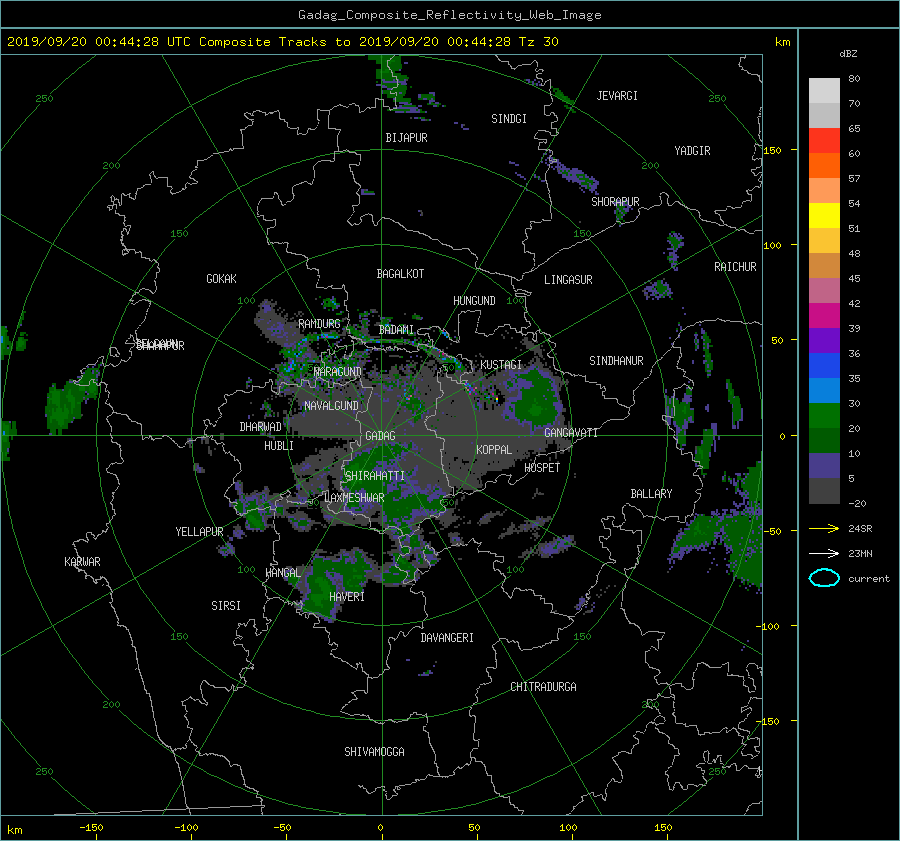
Task: Click the DHARWAD city label
Action: coord(260,427)
